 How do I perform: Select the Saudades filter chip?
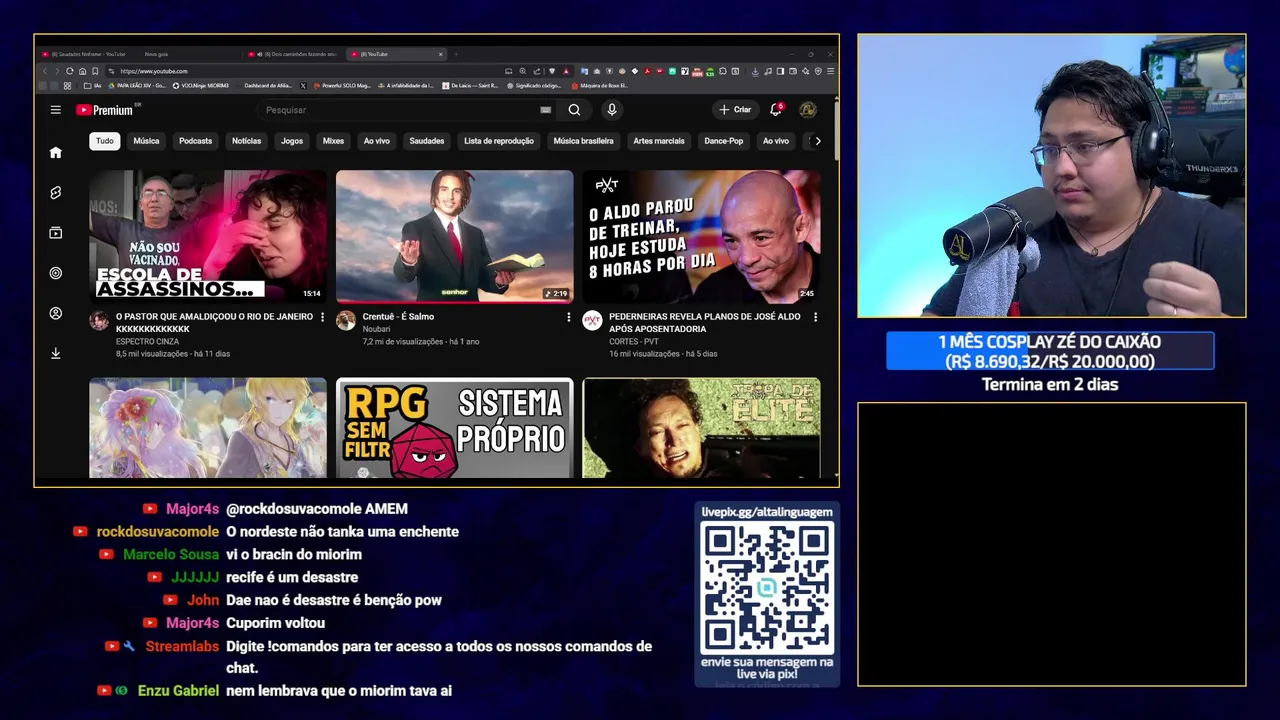coord(426,141)
